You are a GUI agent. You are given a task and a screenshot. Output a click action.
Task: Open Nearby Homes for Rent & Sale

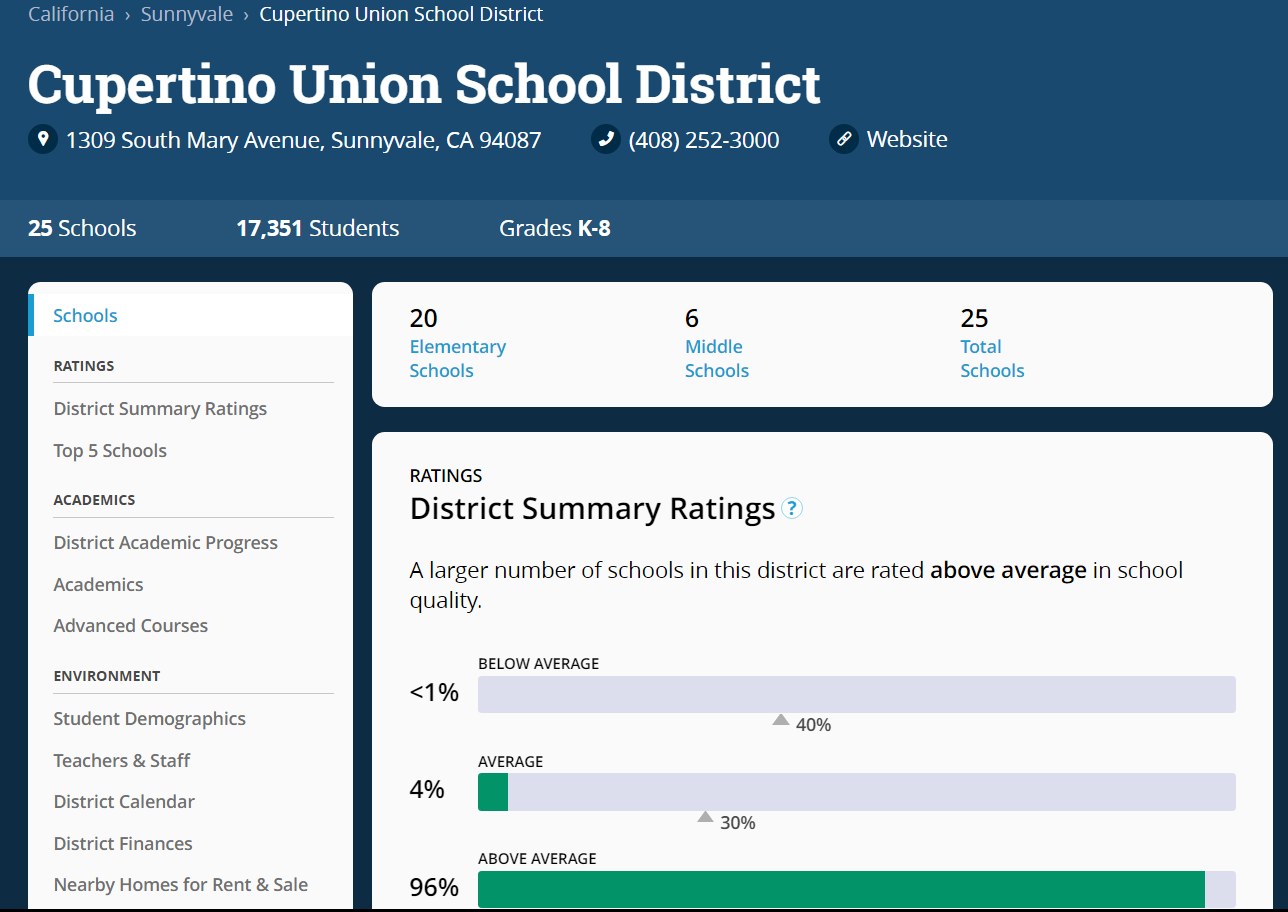(181, 885)
